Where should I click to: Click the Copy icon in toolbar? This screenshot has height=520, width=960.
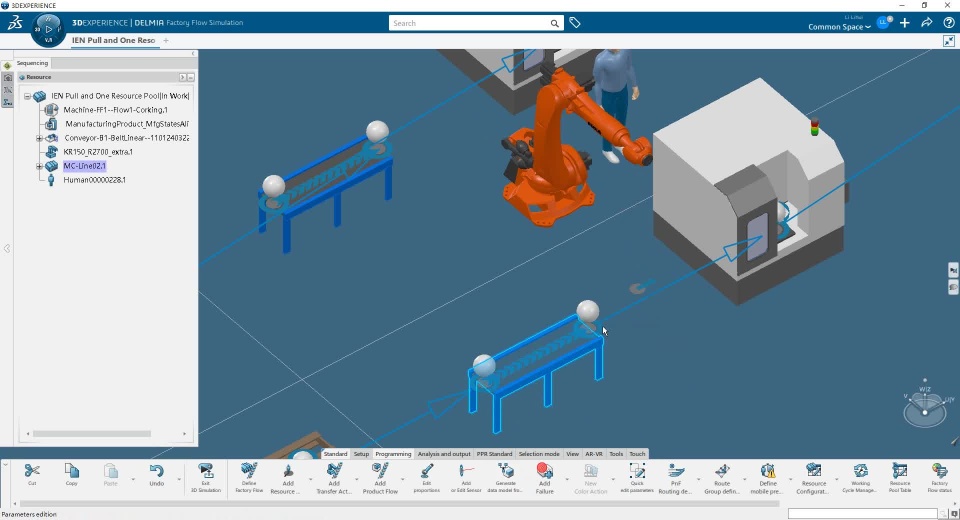pyautogui.click(x=72, y=470)
